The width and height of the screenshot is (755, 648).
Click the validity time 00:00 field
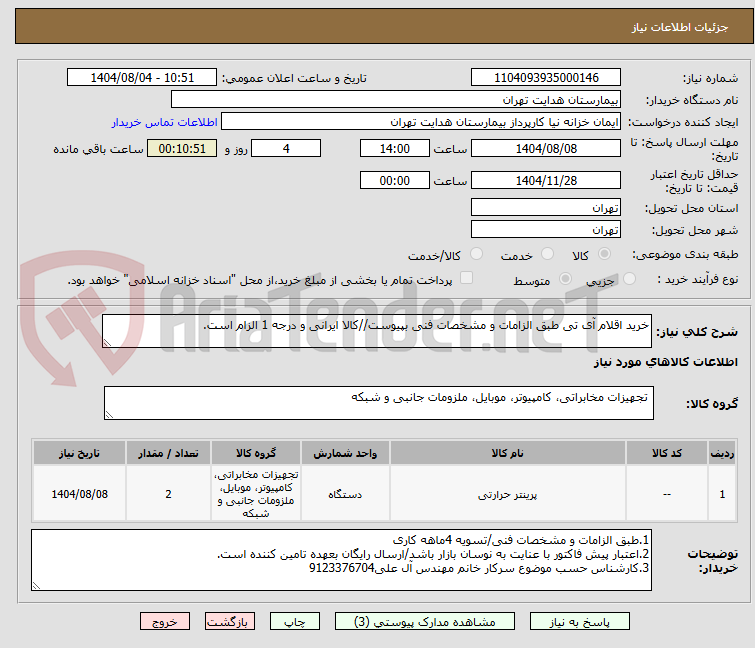395,180
